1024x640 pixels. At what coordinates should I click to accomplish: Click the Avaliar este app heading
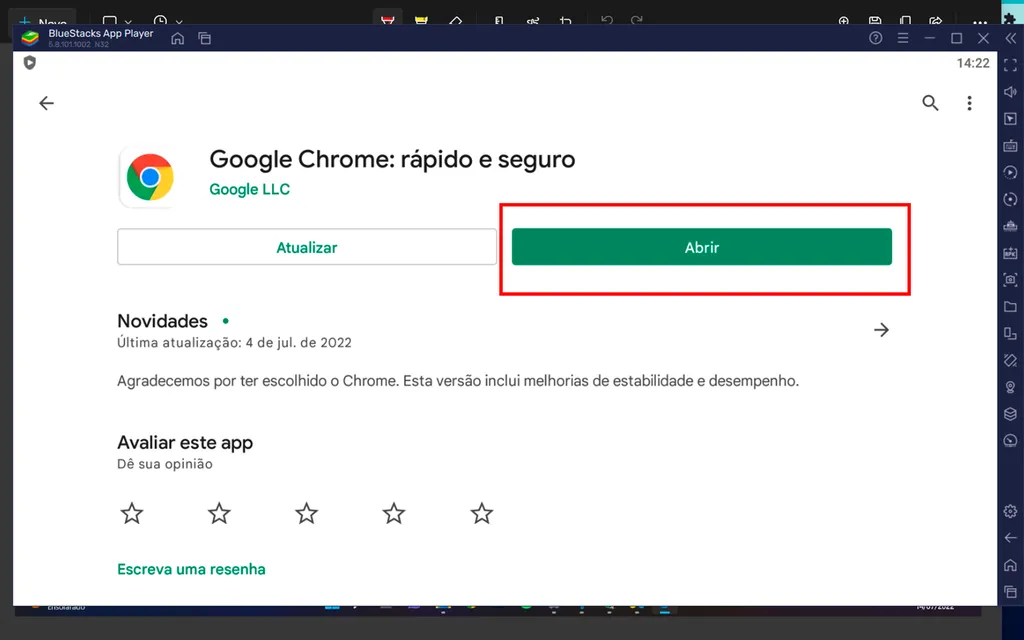(x=185, y=443)
